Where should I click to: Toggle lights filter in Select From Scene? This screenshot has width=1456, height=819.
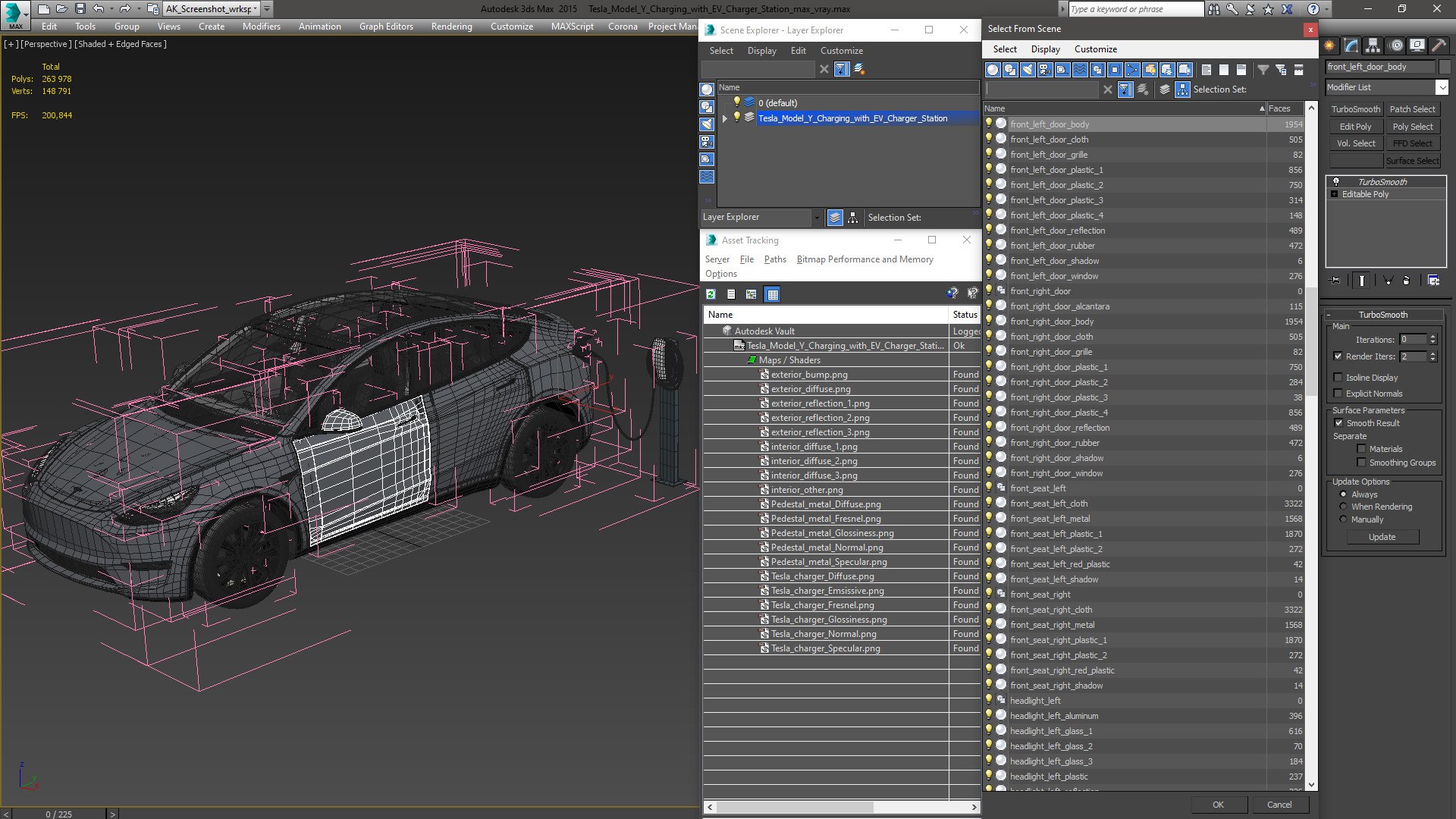(x=1028, y=70)
